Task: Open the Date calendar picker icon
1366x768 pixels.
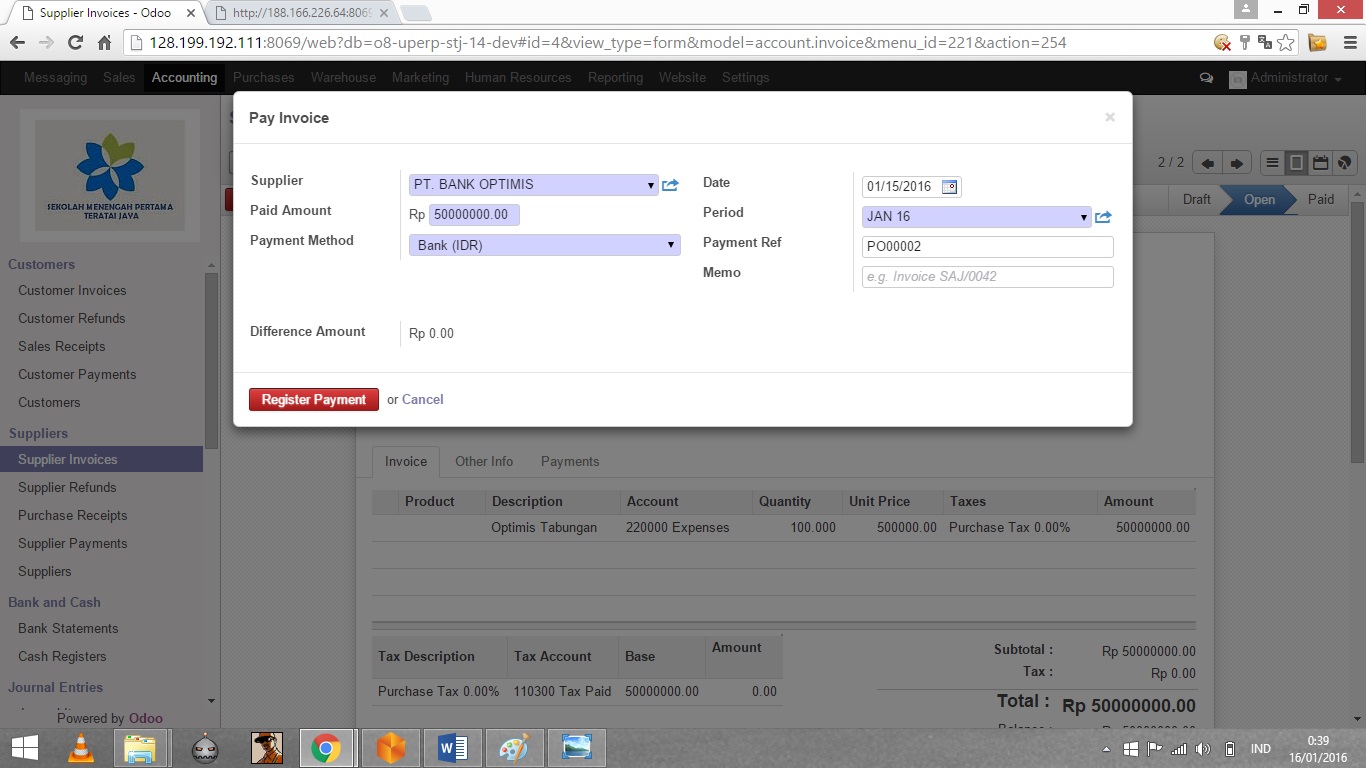Action: point(949,187)
